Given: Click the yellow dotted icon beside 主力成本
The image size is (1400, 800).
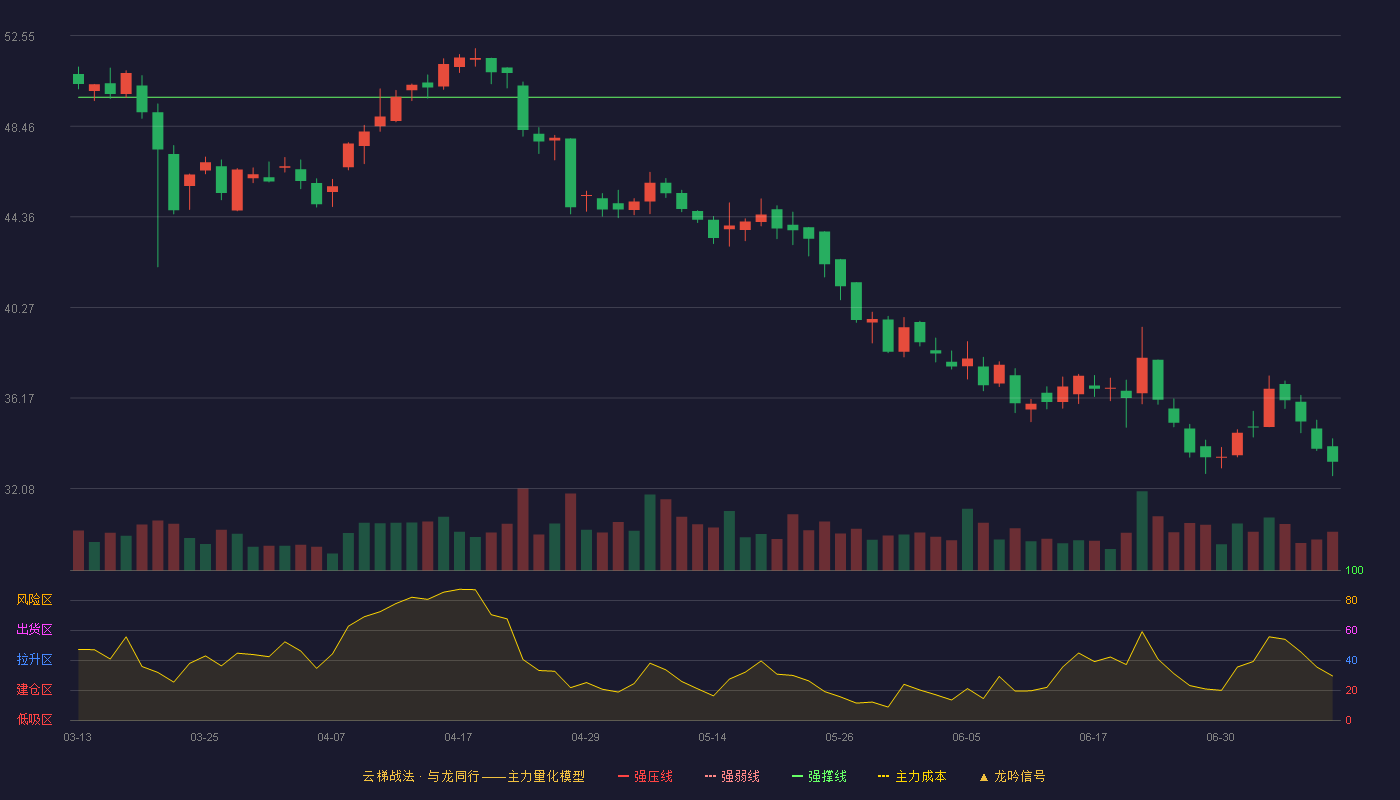Looking at the screenshot, I should (x=883, y=776).
